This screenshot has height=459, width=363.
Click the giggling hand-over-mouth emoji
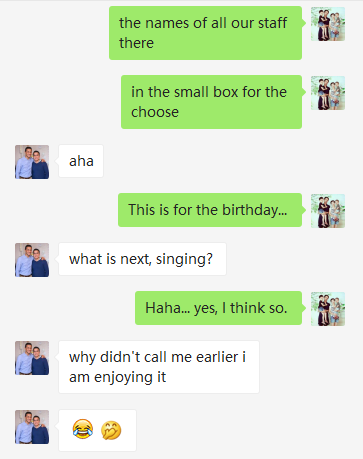[x=111, y=430]
